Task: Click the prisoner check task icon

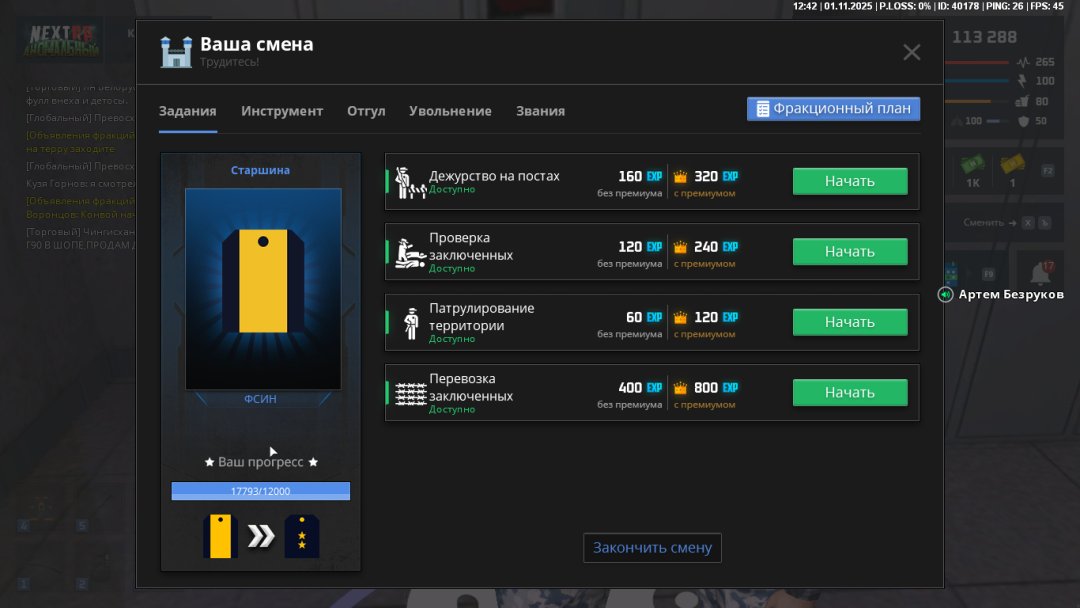Action: point(410,253)
